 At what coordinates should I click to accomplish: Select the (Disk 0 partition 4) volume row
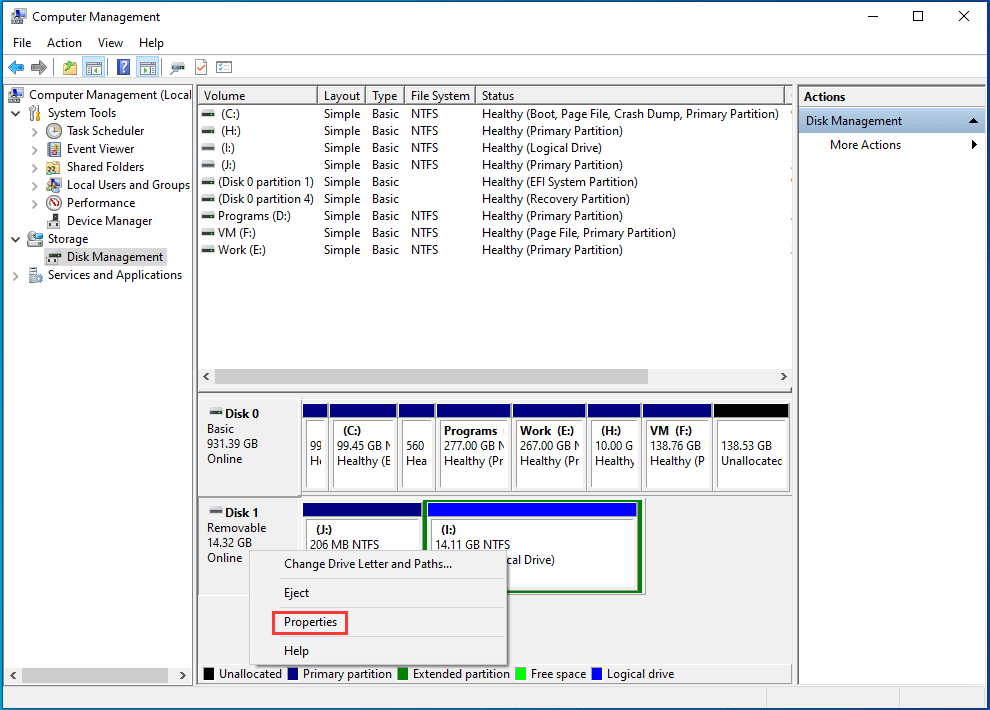tap(494, 199)
